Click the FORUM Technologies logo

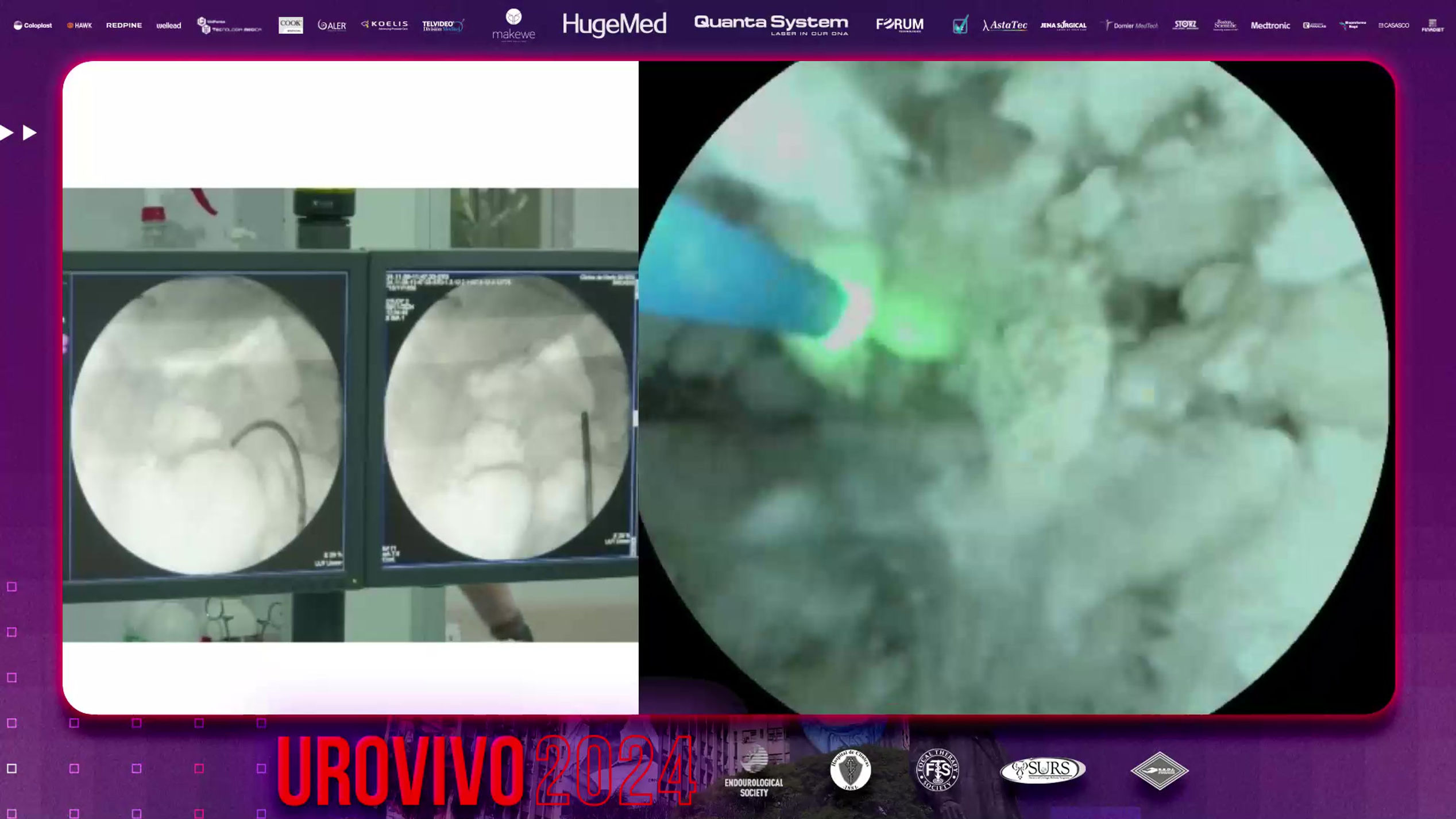900,25
